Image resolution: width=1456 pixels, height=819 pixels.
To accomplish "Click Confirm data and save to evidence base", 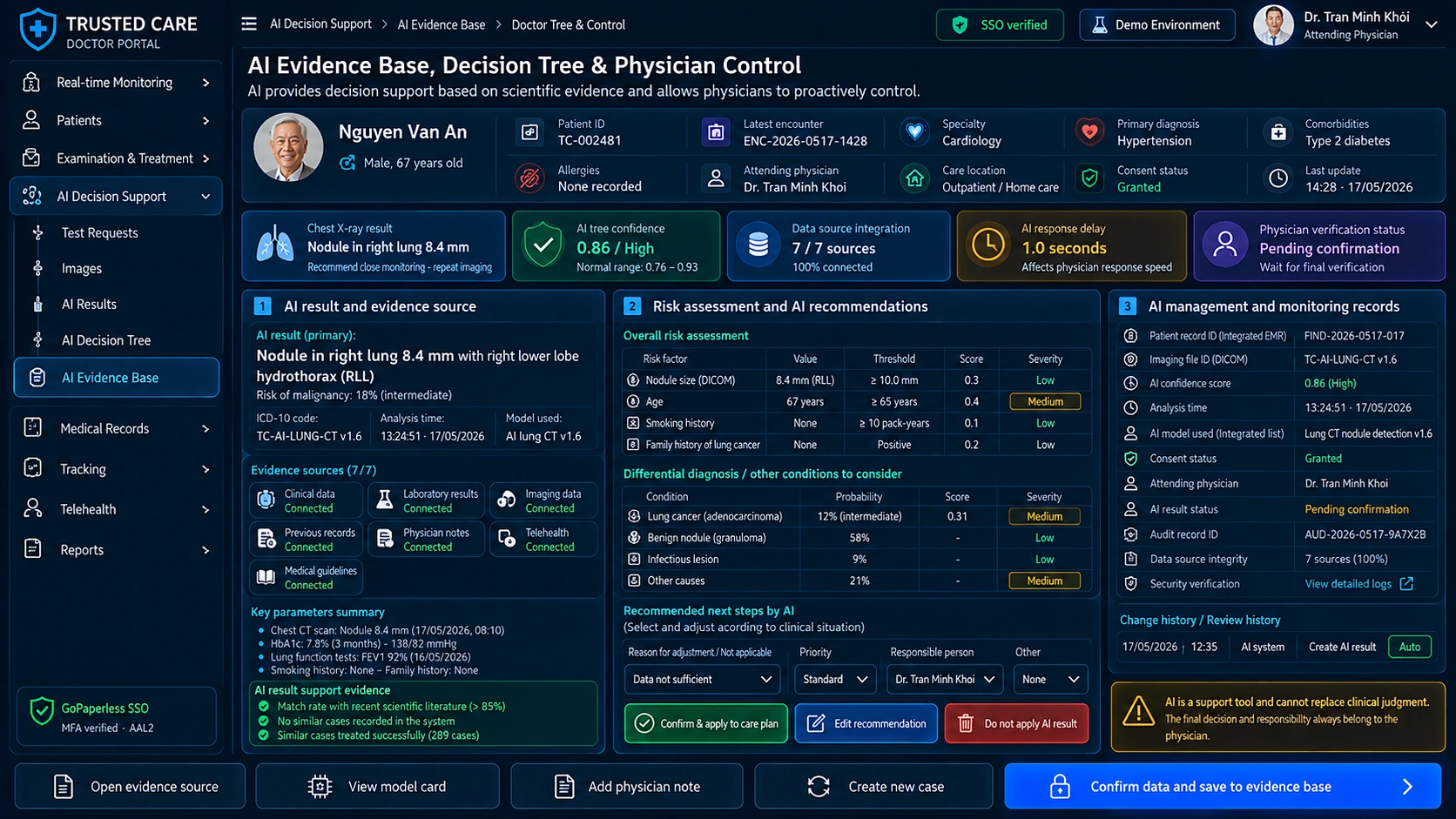I will [1223, 787].
